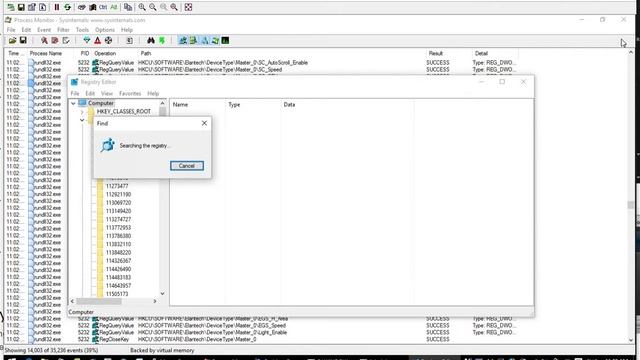This screenshot has height=360, width=640.
Task: Select the HKEY_CLASSES_ROOT tree item
Action: 124,111
